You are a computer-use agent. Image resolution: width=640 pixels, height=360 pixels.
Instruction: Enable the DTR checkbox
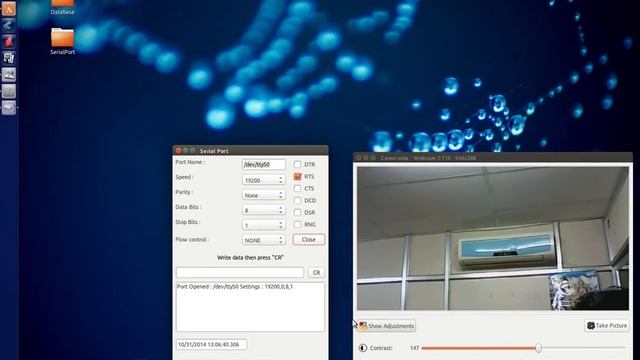(298, 164)
